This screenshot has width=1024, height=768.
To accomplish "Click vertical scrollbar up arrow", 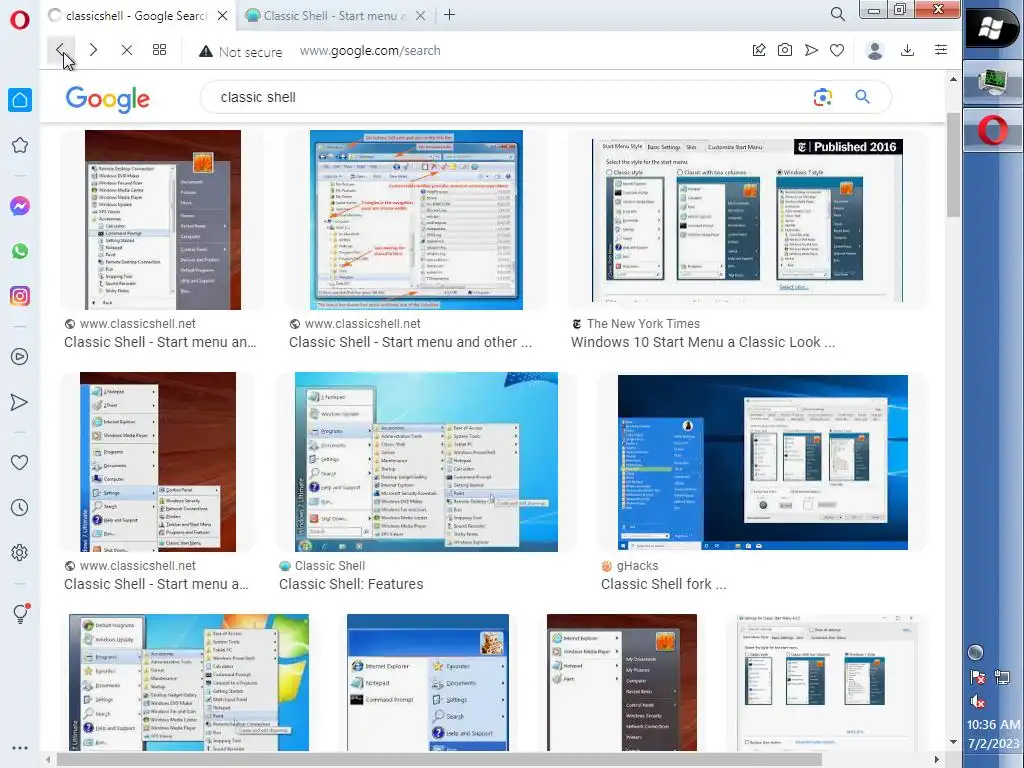I will 953,79.
